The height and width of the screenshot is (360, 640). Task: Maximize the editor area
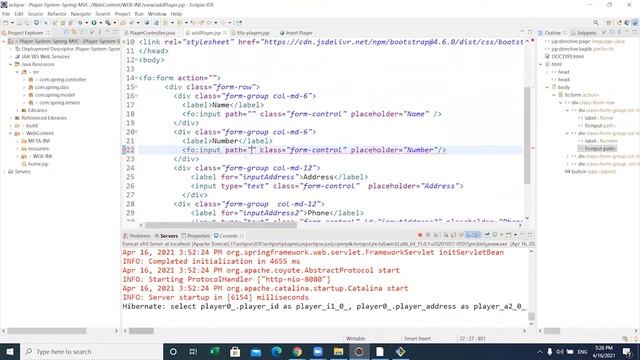point(530,32)
